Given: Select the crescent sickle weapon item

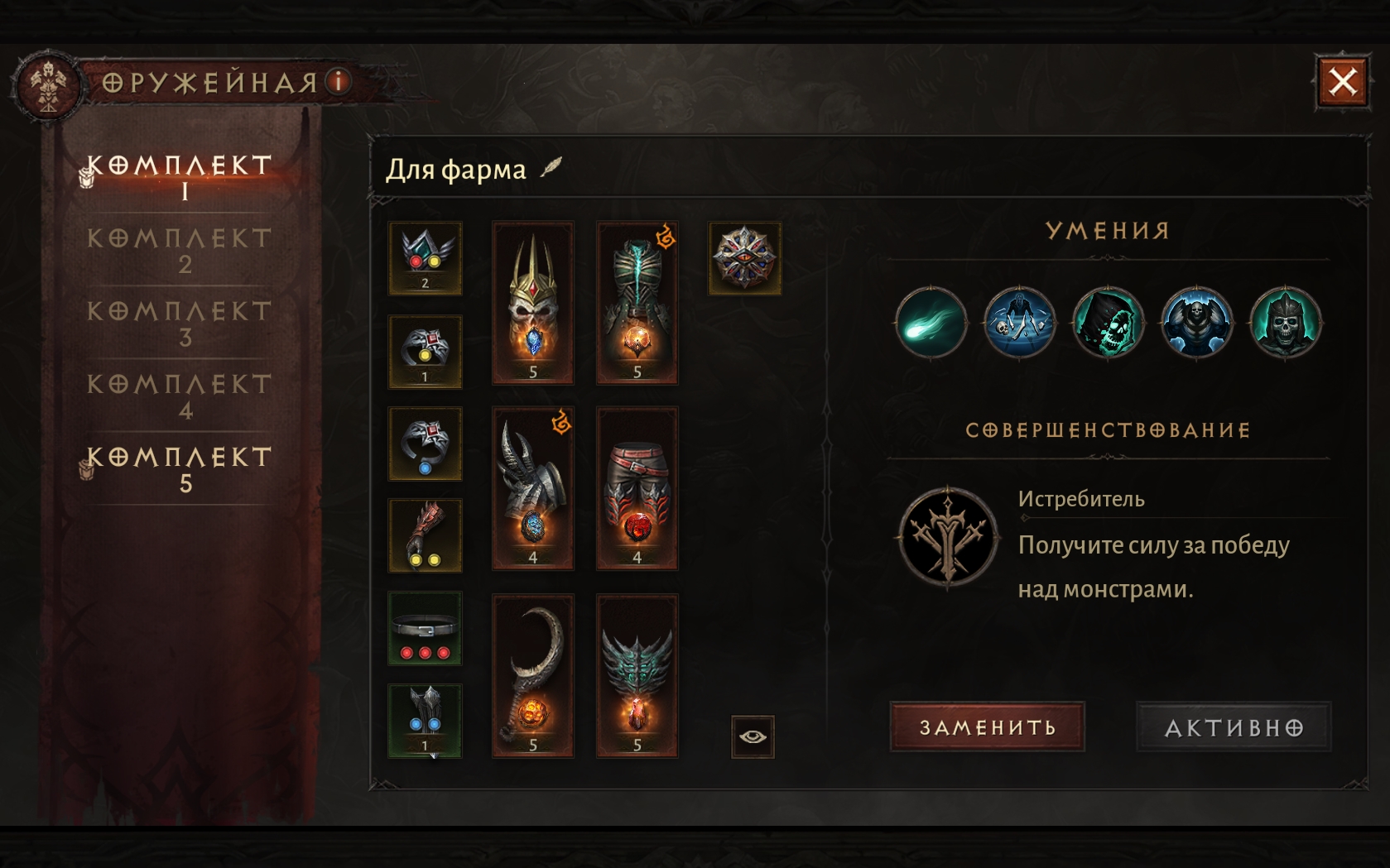Looking at the screenshot, I should point(533,675).
